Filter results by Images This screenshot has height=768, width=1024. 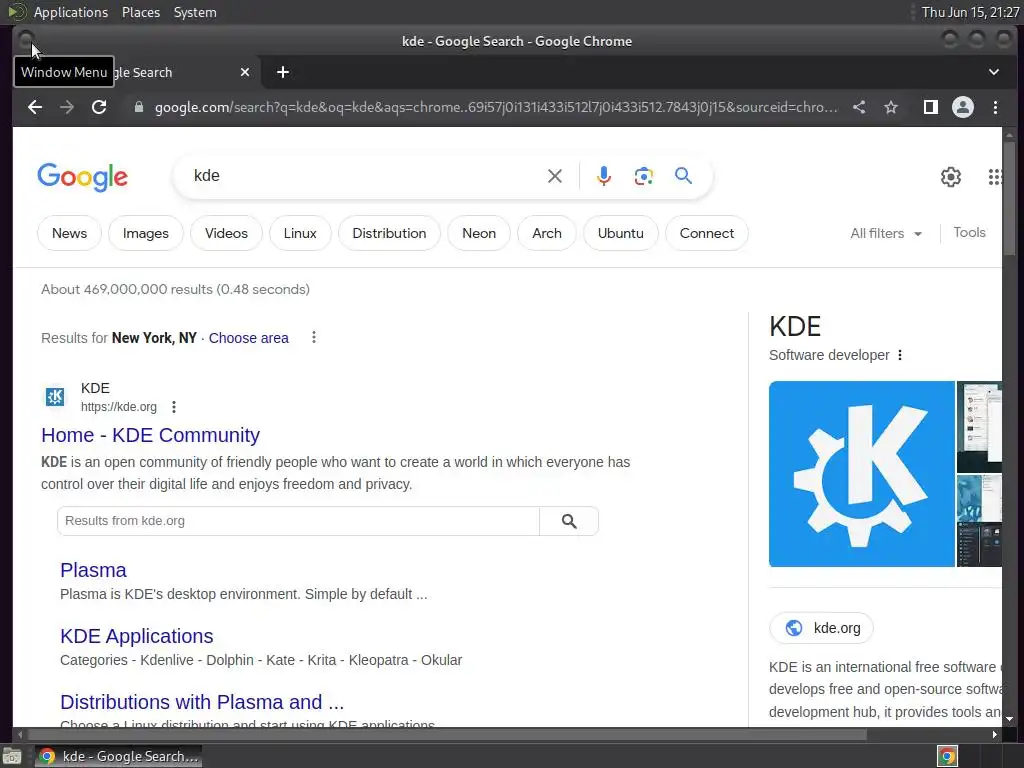146,233
